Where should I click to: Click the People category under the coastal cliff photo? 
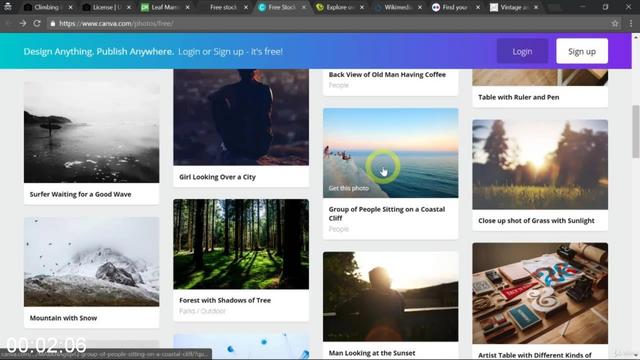point(339,229)
